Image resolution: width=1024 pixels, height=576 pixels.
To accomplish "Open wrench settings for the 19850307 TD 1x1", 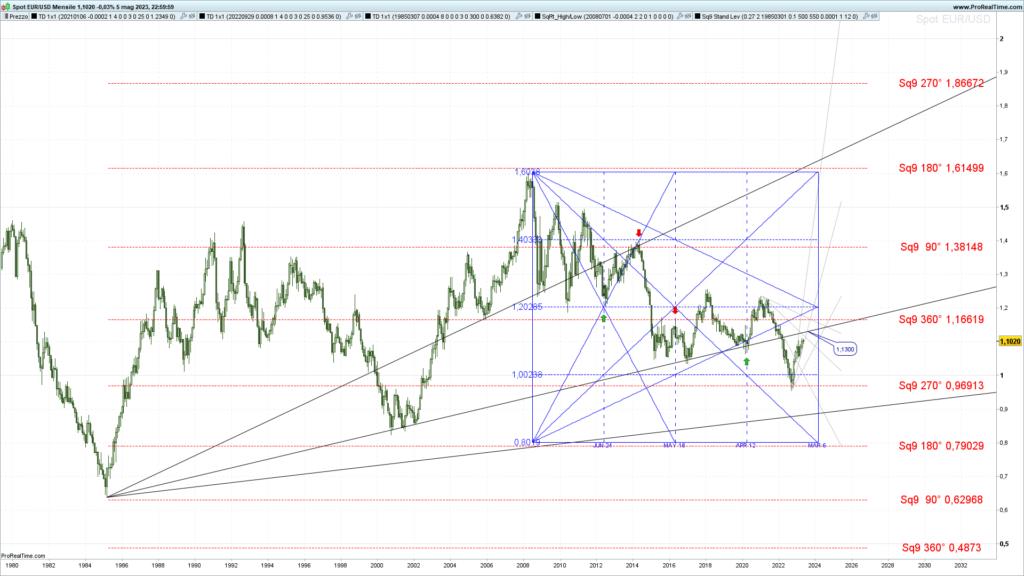I will click(518, 17).
